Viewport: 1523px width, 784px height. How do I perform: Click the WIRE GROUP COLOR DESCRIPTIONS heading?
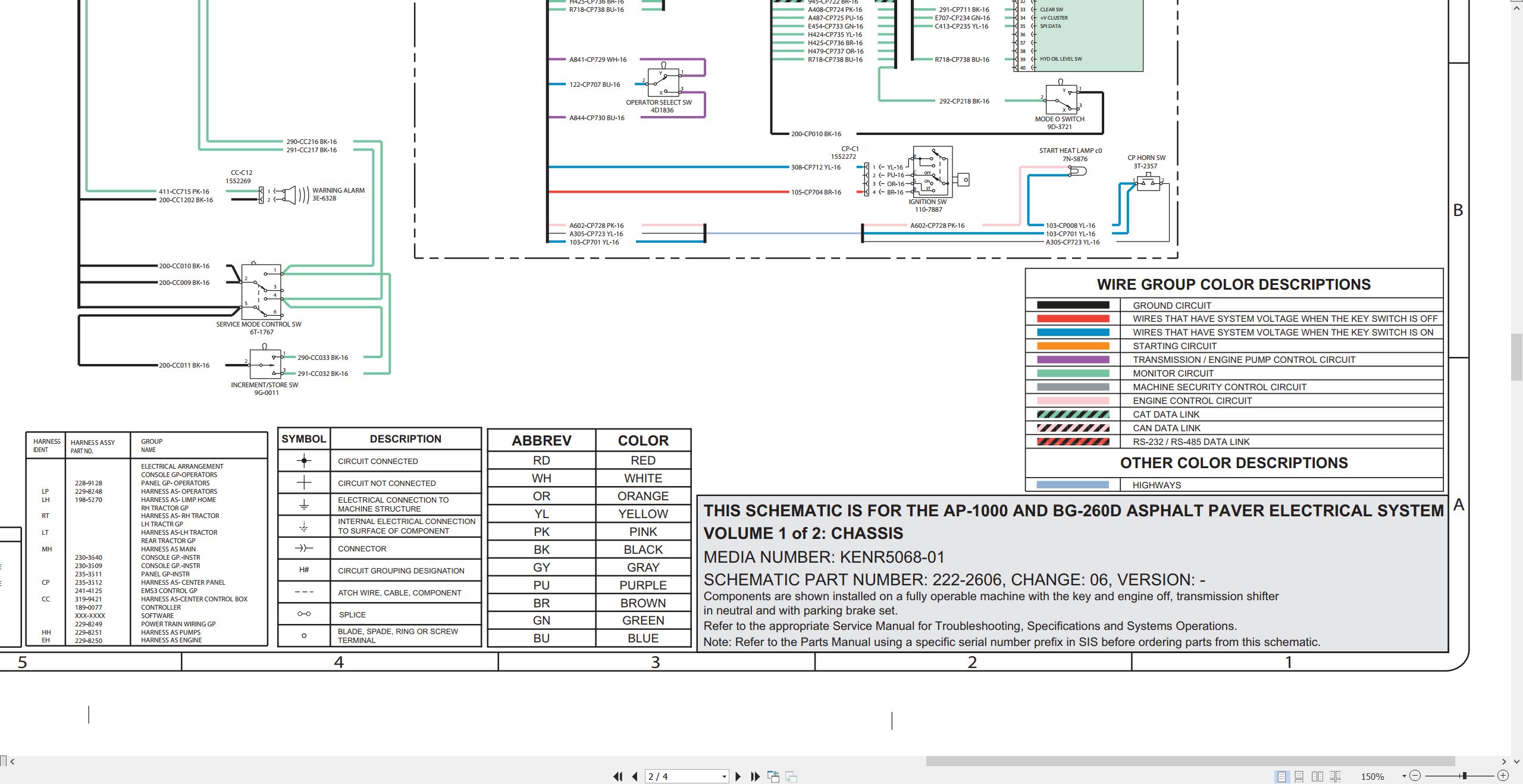(1234, 284)
